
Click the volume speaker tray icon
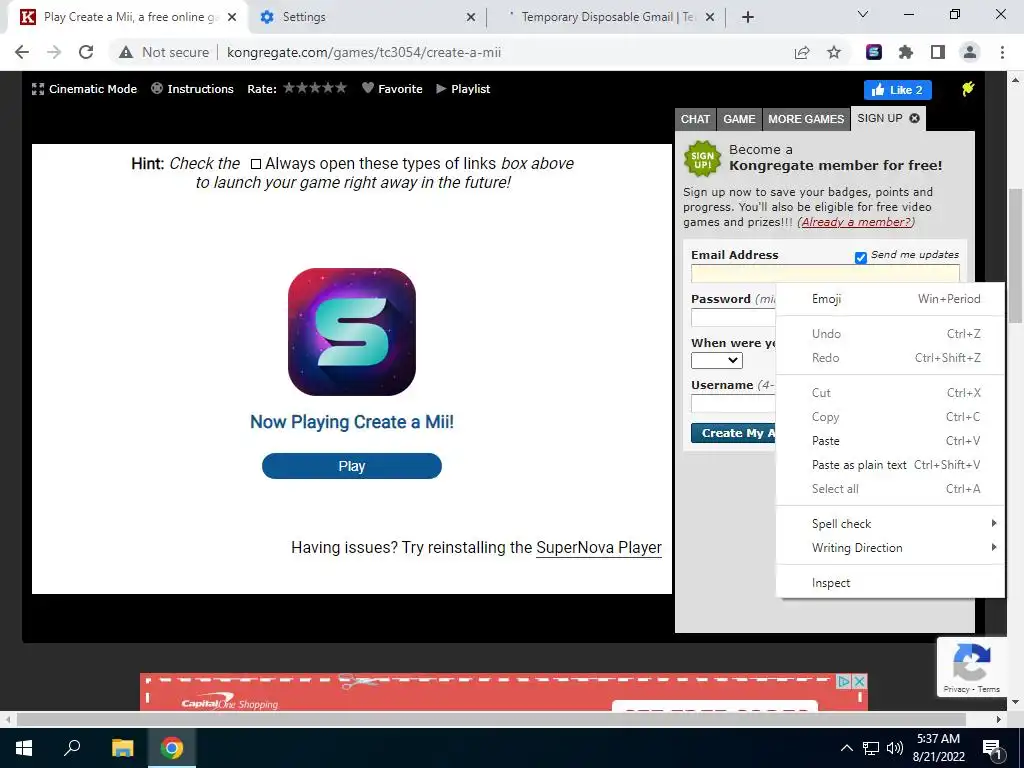(x=895, y=748)
